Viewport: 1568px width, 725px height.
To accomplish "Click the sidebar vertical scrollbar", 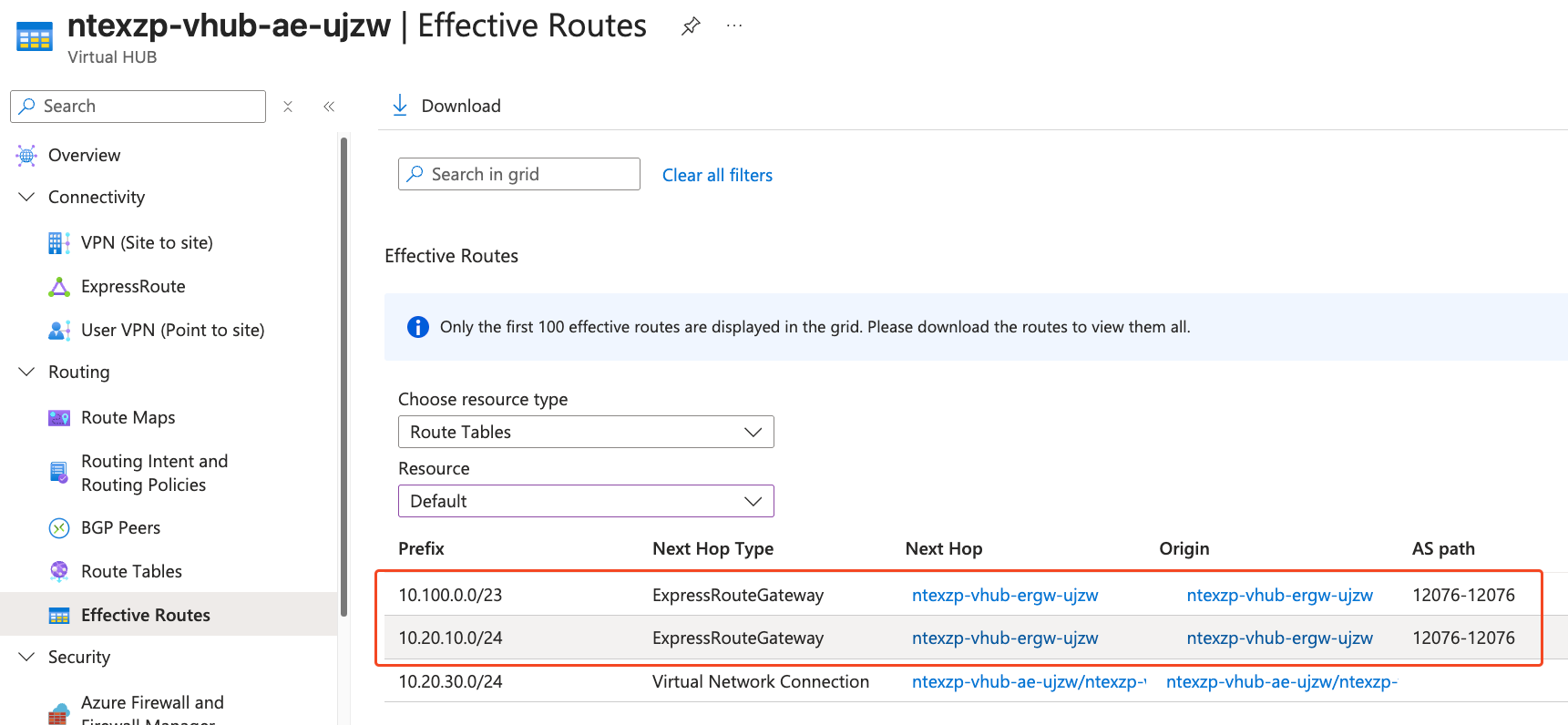I will (x=343, y=376).
